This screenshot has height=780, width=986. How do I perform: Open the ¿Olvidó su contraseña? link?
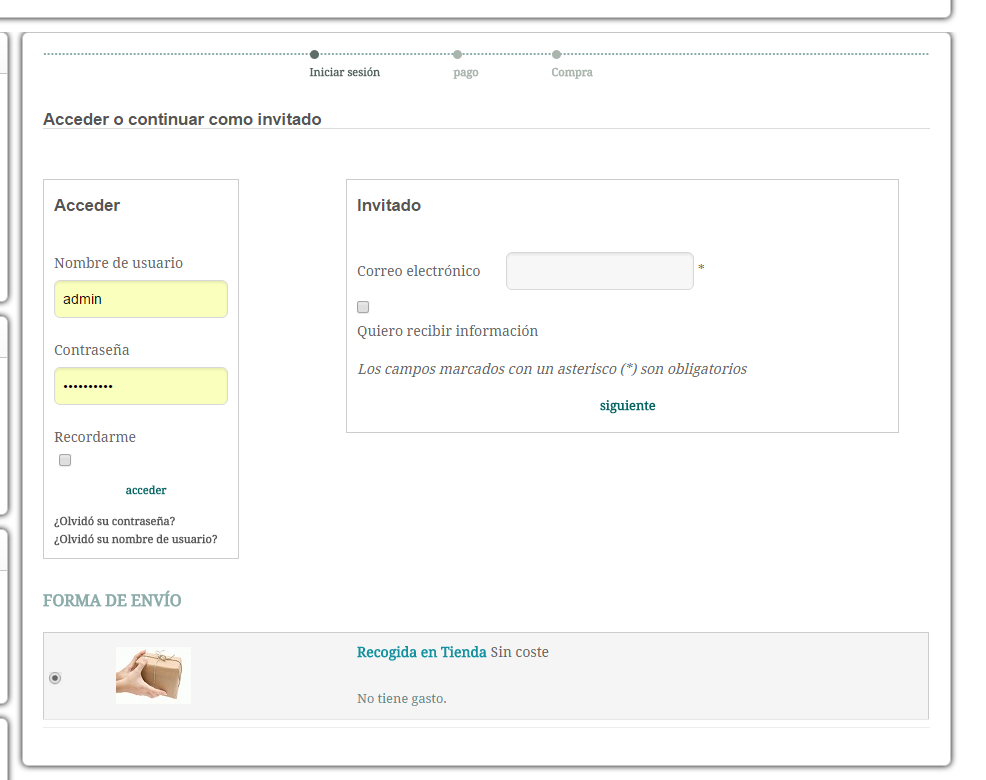pyautogui.click(x=114, y=521)
